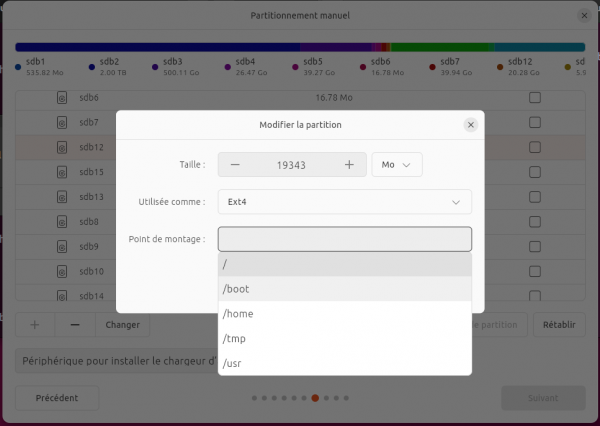Add a partition with the plus button
The width and height of the screenshot is (600, 426).
tap(35, 325)
